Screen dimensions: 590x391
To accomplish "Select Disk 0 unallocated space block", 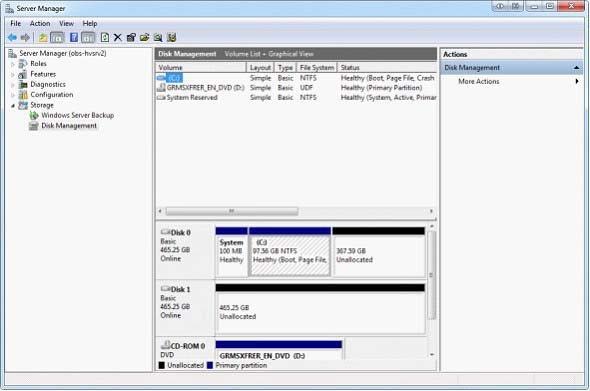I will [379, 252].
